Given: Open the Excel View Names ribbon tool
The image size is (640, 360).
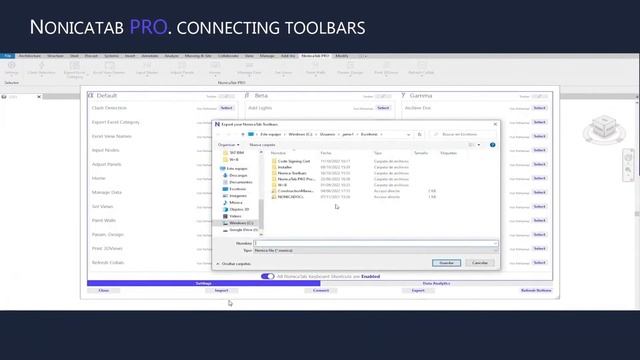Looking at the screenshot, I should (109, 68).
